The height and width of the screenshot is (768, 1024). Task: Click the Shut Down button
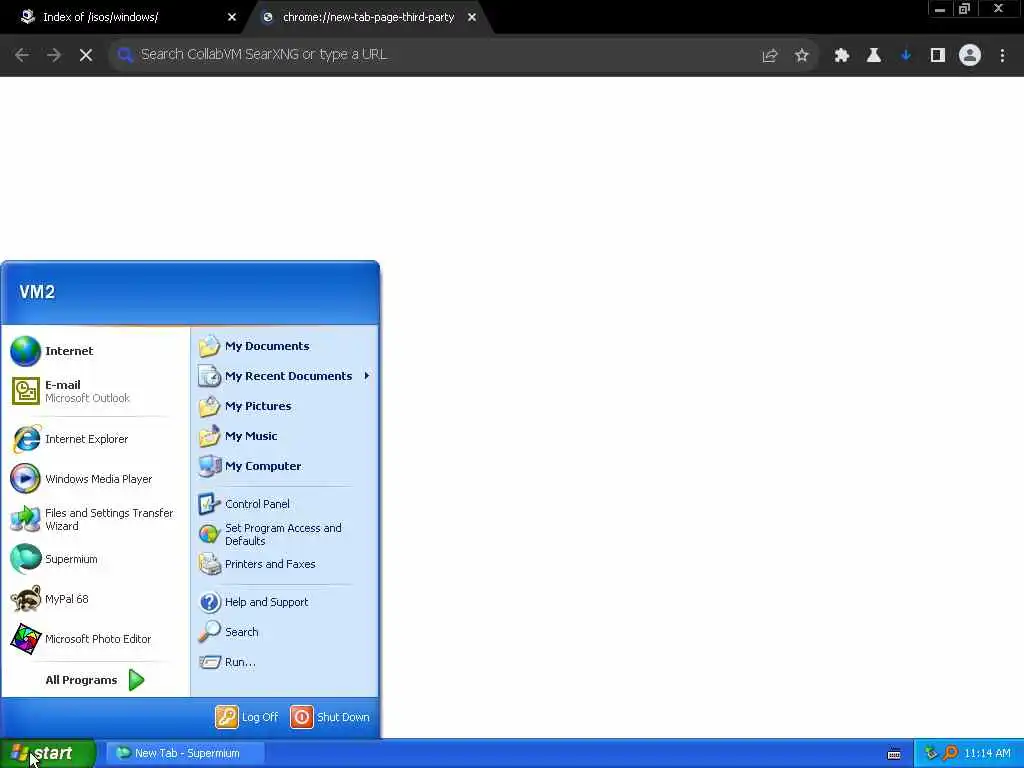[x=330, y=717]
